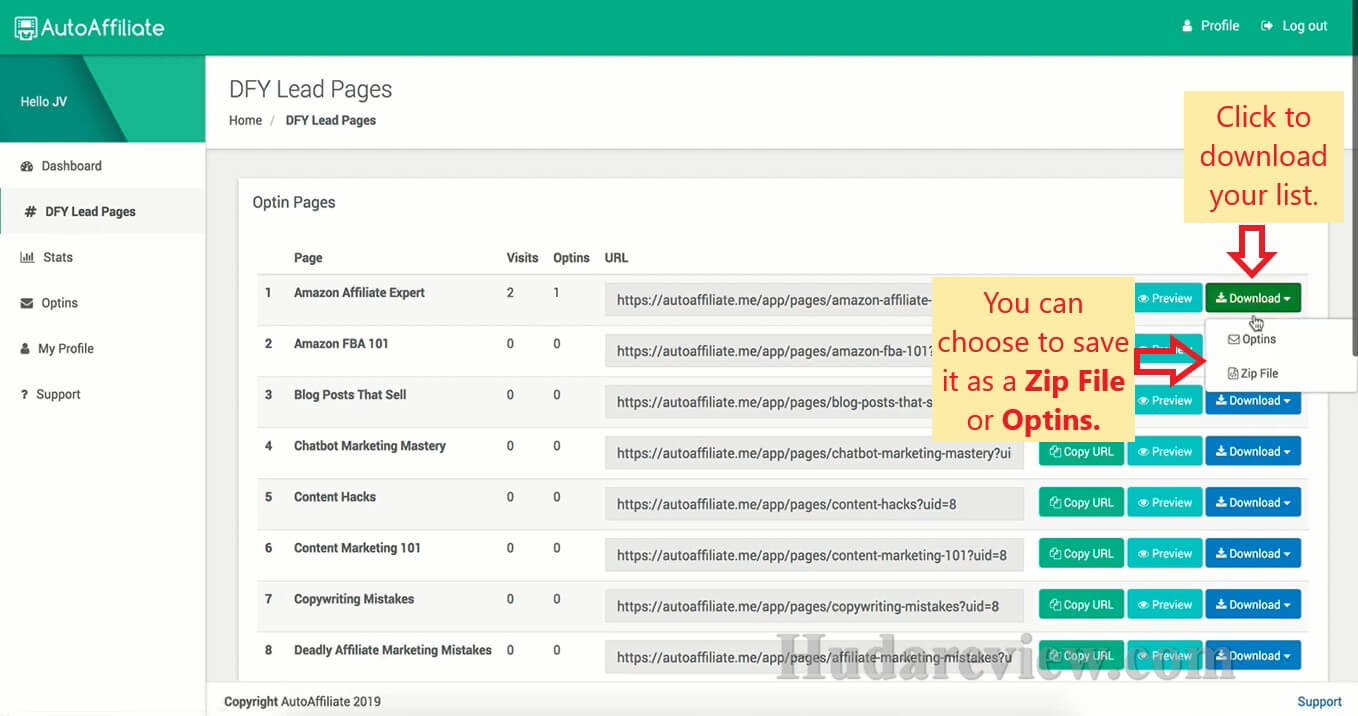Click the Content Hacks URL field
1358x716 pixels.
pyautogui.click(x=814, y=504)
